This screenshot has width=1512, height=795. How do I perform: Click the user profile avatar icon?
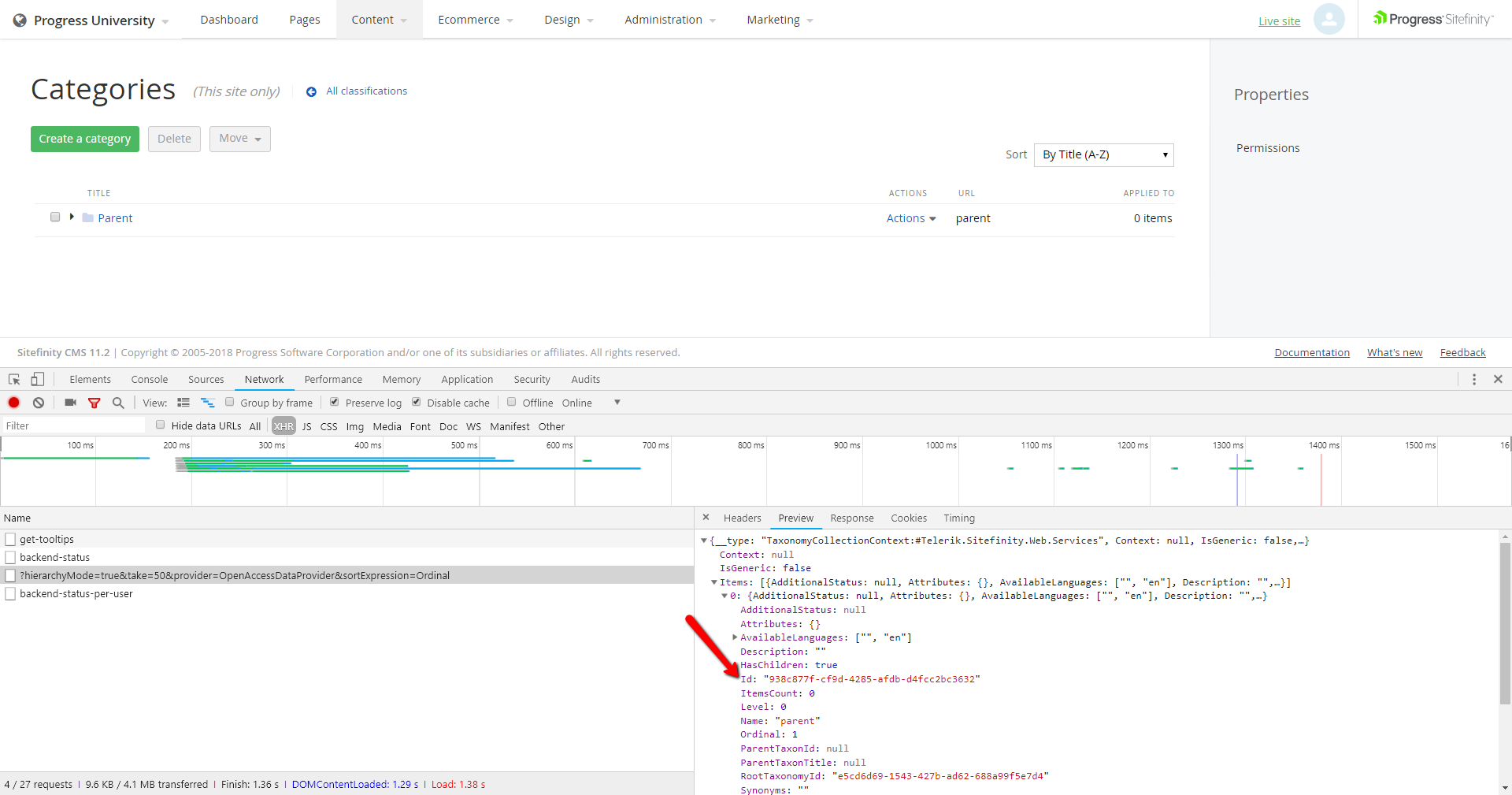pyautogui.click(x=1329, y=19)
